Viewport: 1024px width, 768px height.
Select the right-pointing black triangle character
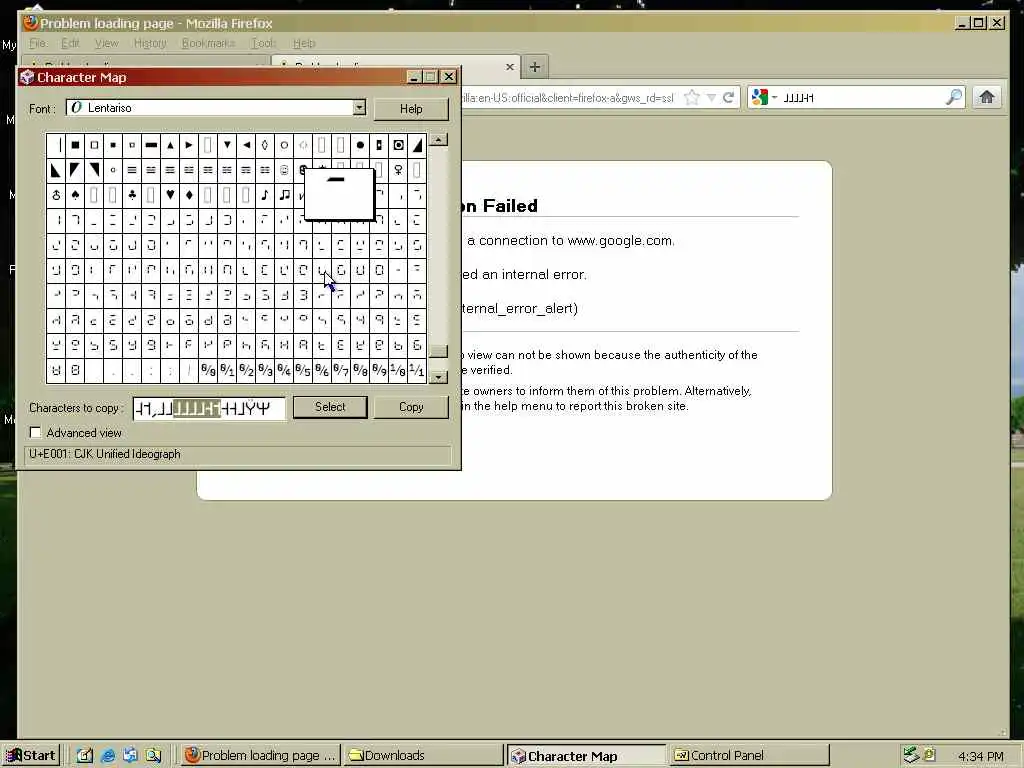[x=189, y=145]
